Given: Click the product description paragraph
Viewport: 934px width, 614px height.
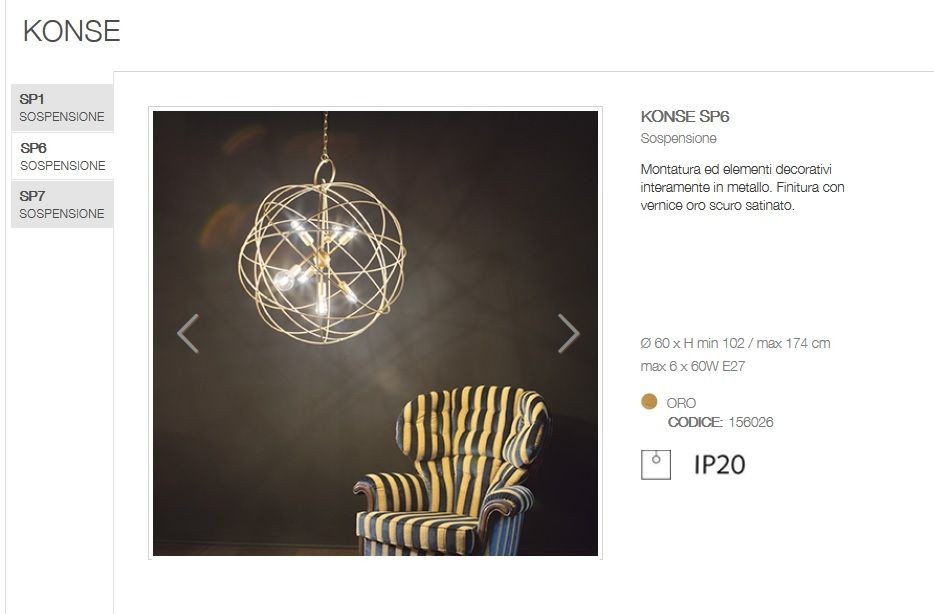Looking at the screenshot, I should click(x=742, y=187).
